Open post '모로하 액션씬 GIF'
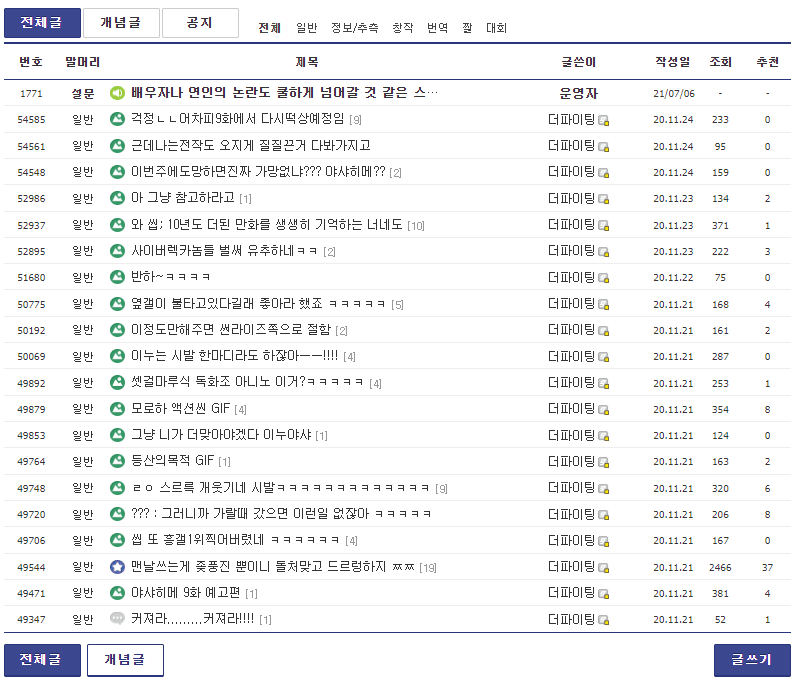This screenshot has width=798, height=687. pos(181,409)
